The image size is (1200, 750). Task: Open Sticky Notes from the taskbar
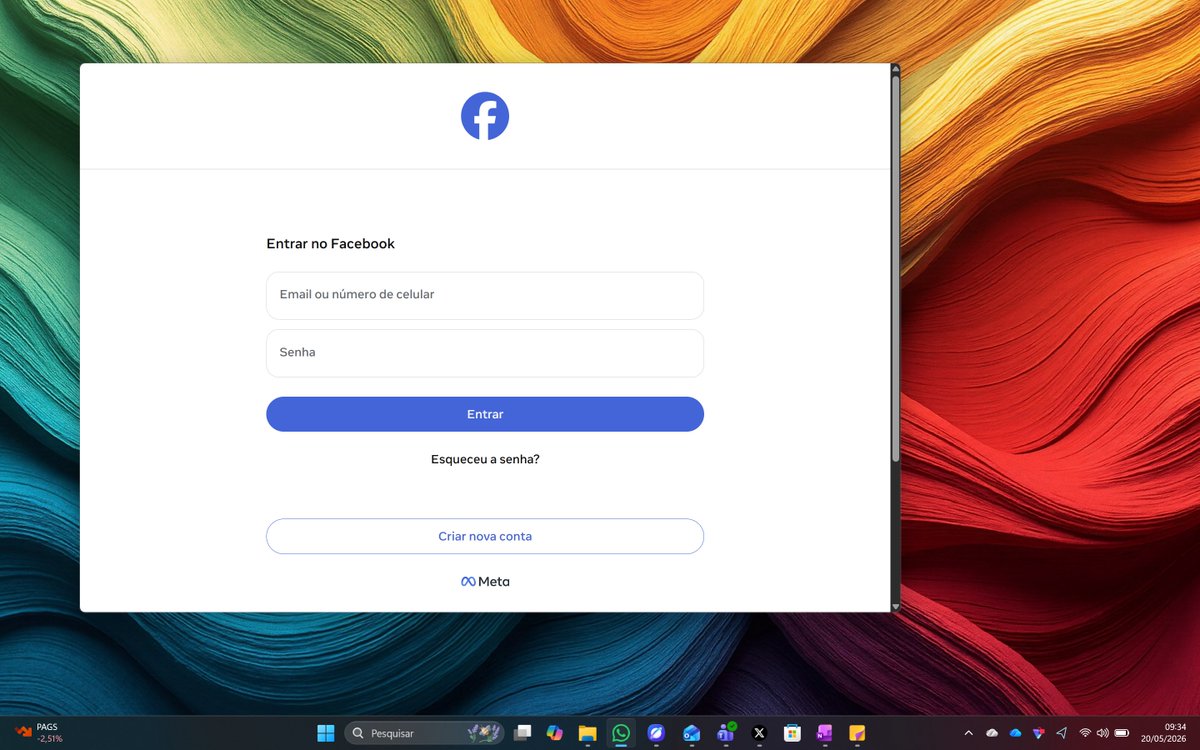(x=857, y=733)
